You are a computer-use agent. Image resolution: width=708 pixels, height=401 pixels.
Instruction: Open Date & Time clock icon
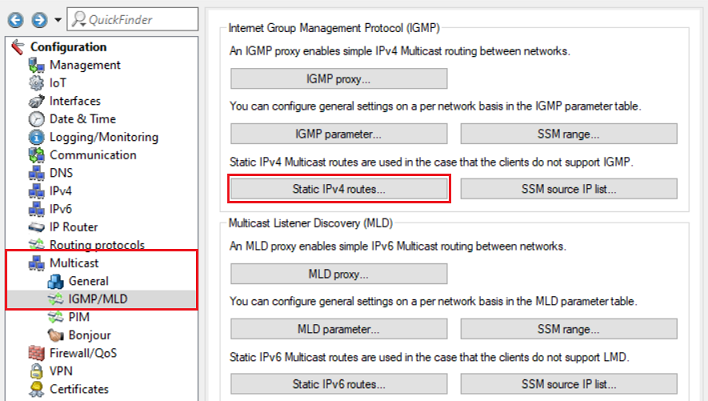point(35,119)
